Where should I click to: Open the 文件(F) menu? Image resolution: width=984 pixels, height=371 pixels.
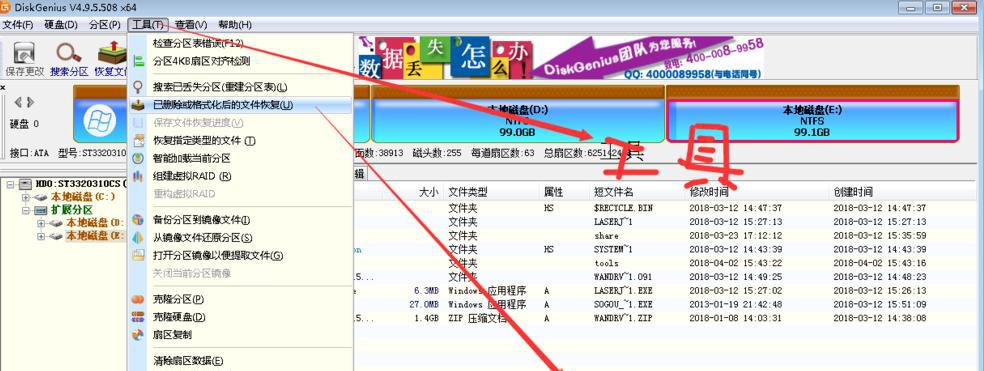pyautogui.click(x=18, y=24)
